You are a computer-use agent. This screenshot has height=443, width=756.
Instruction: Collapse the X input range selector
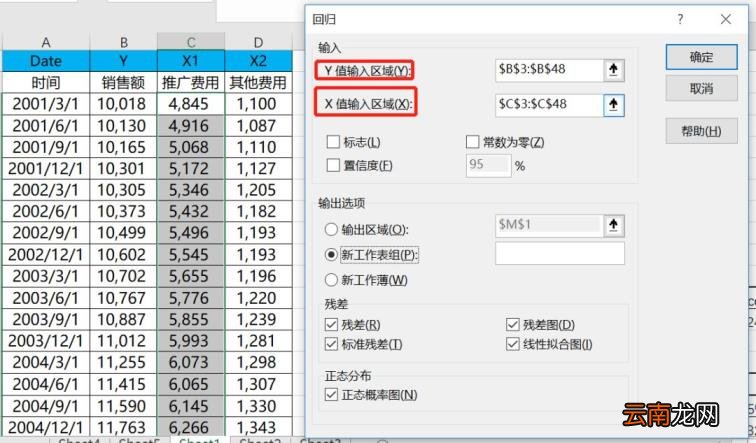point(614,105)
